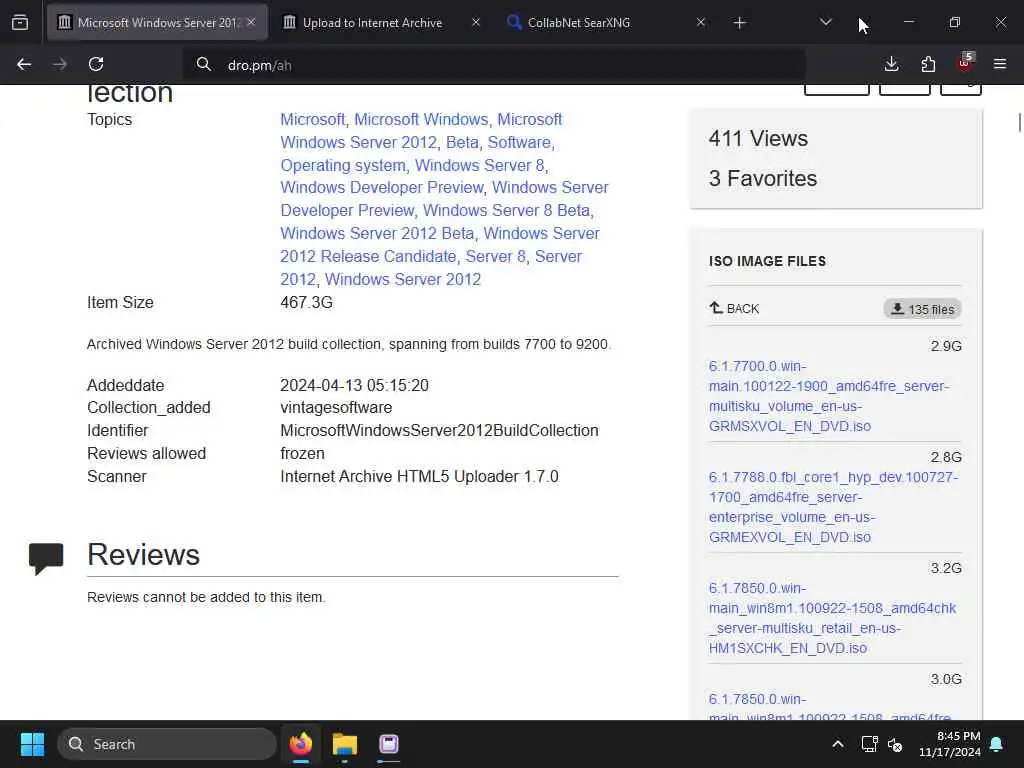1024x768 pixels.
Task: Open the Windows Start menu
Action: [x=32, y=744]
